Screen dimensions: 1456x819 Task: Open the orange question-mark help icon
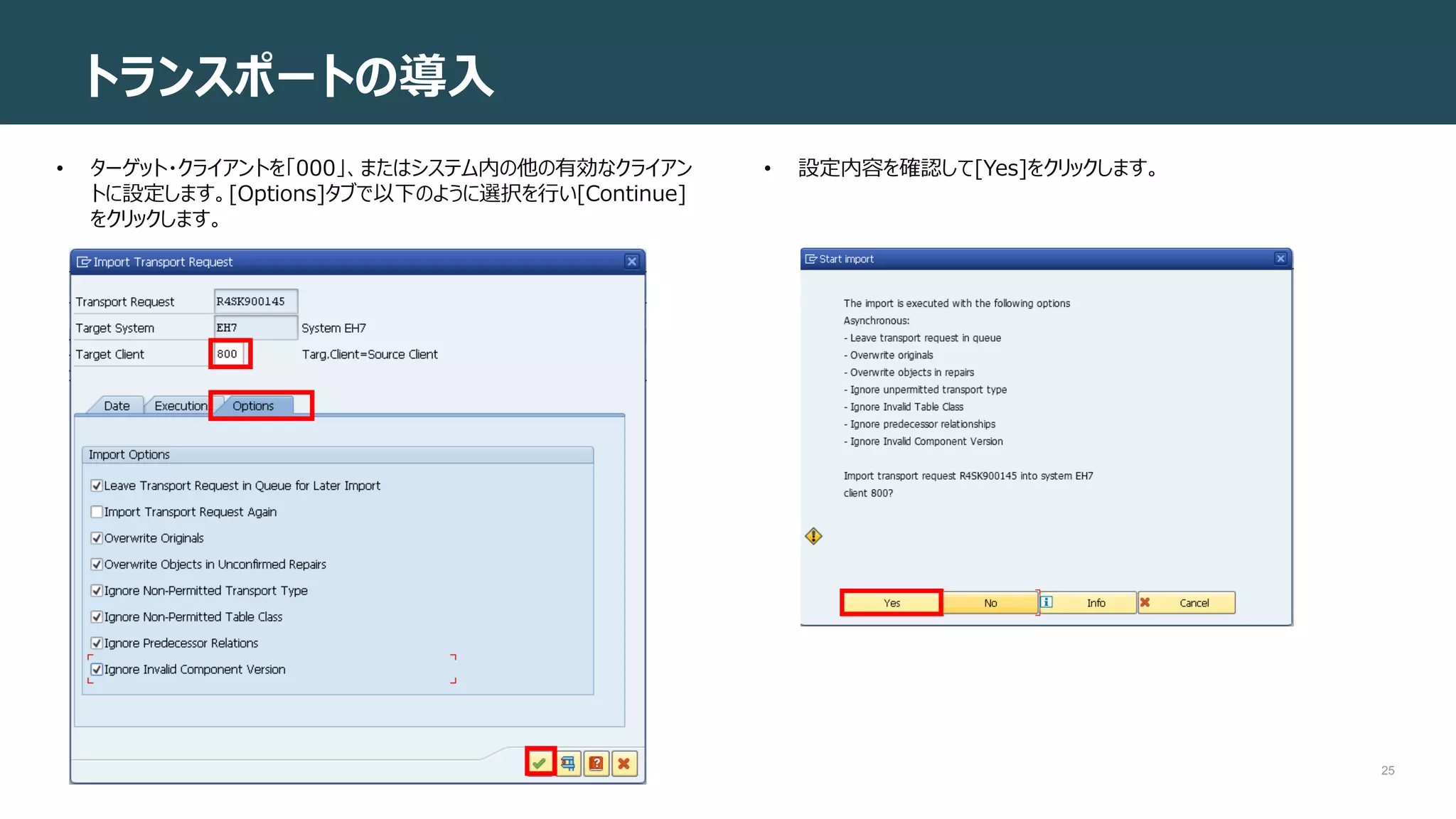[596, 764]
